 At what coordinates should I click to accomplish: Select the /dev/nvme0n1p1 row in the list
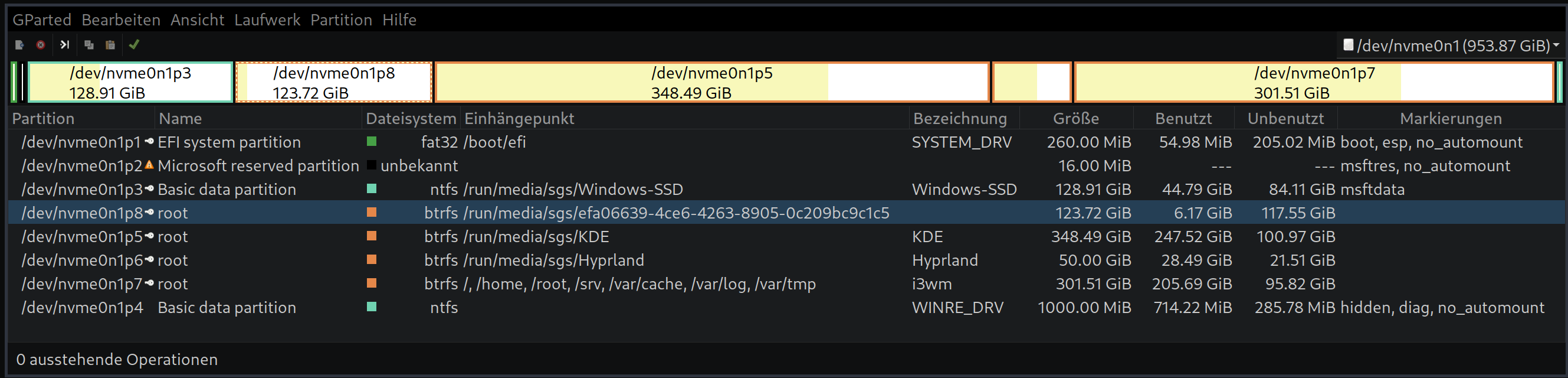pos(786,141)
